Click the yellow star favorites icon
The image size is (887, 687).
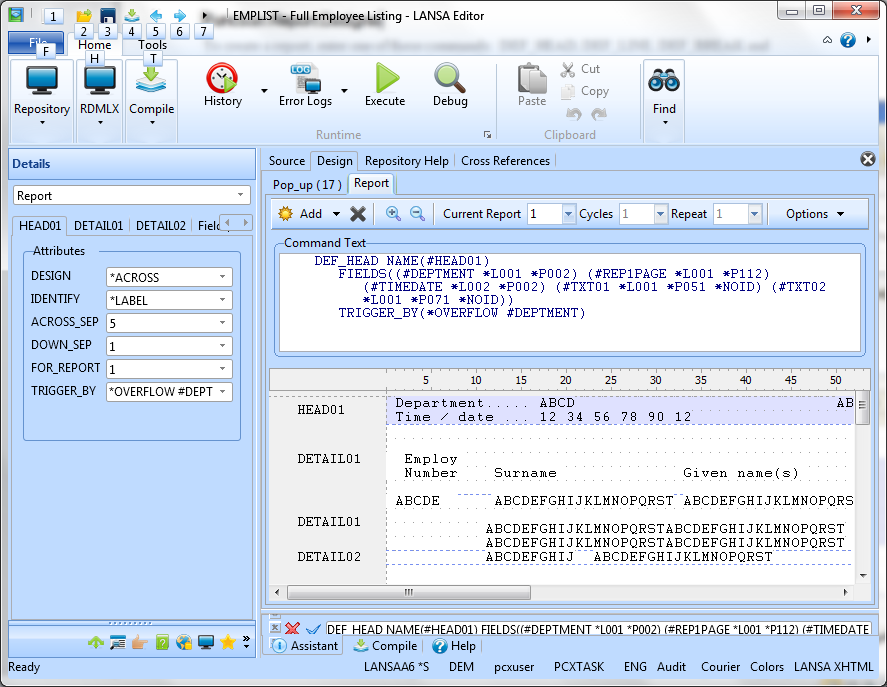coord(227,642)
